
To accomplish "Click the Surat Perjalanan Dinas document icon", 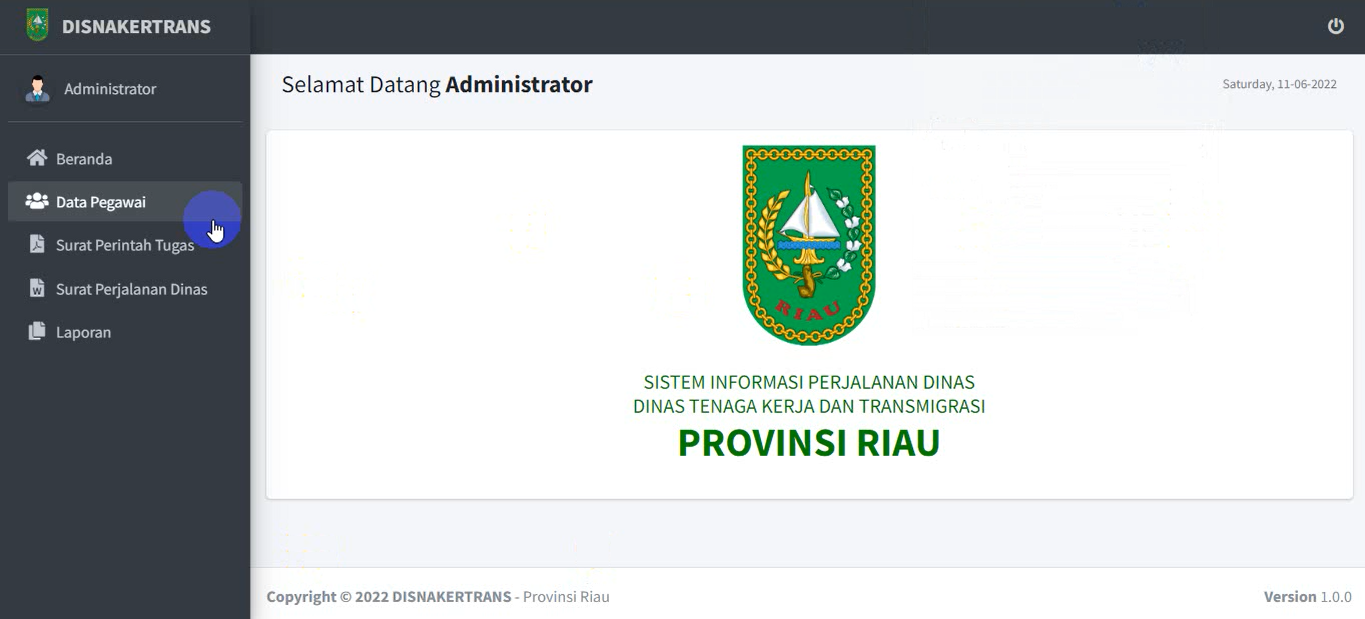I will click(37, 288).
